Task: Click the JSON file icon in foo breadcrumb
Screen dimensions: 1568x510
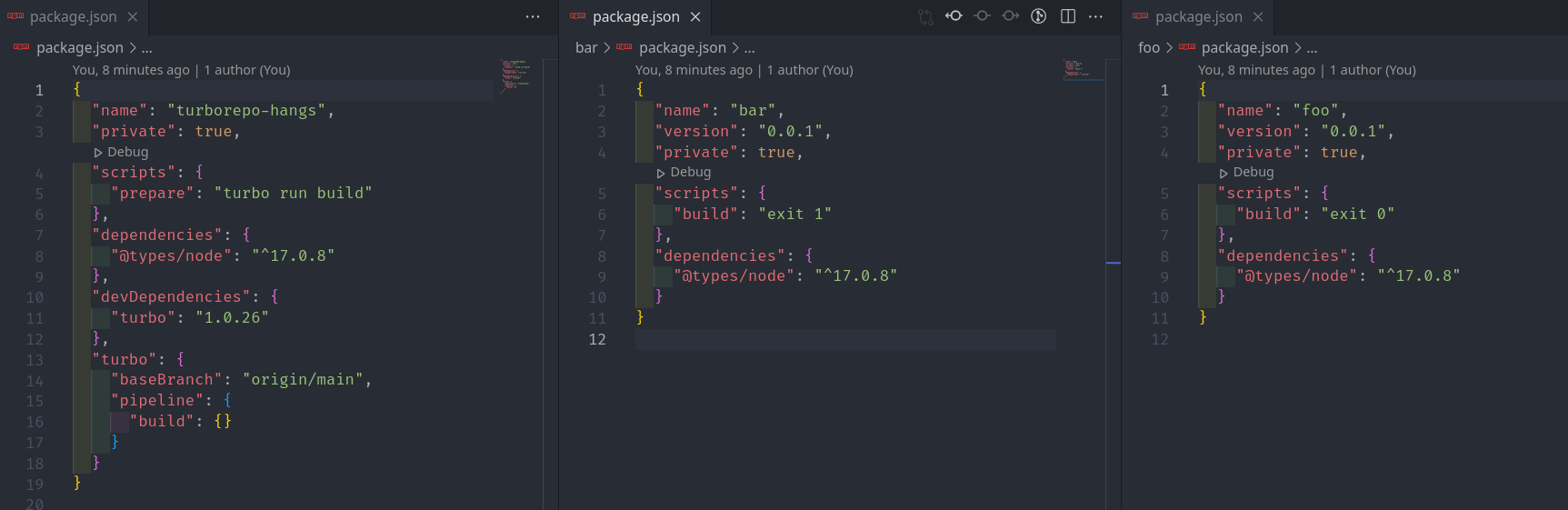Action: click(x=1187, y=47)
